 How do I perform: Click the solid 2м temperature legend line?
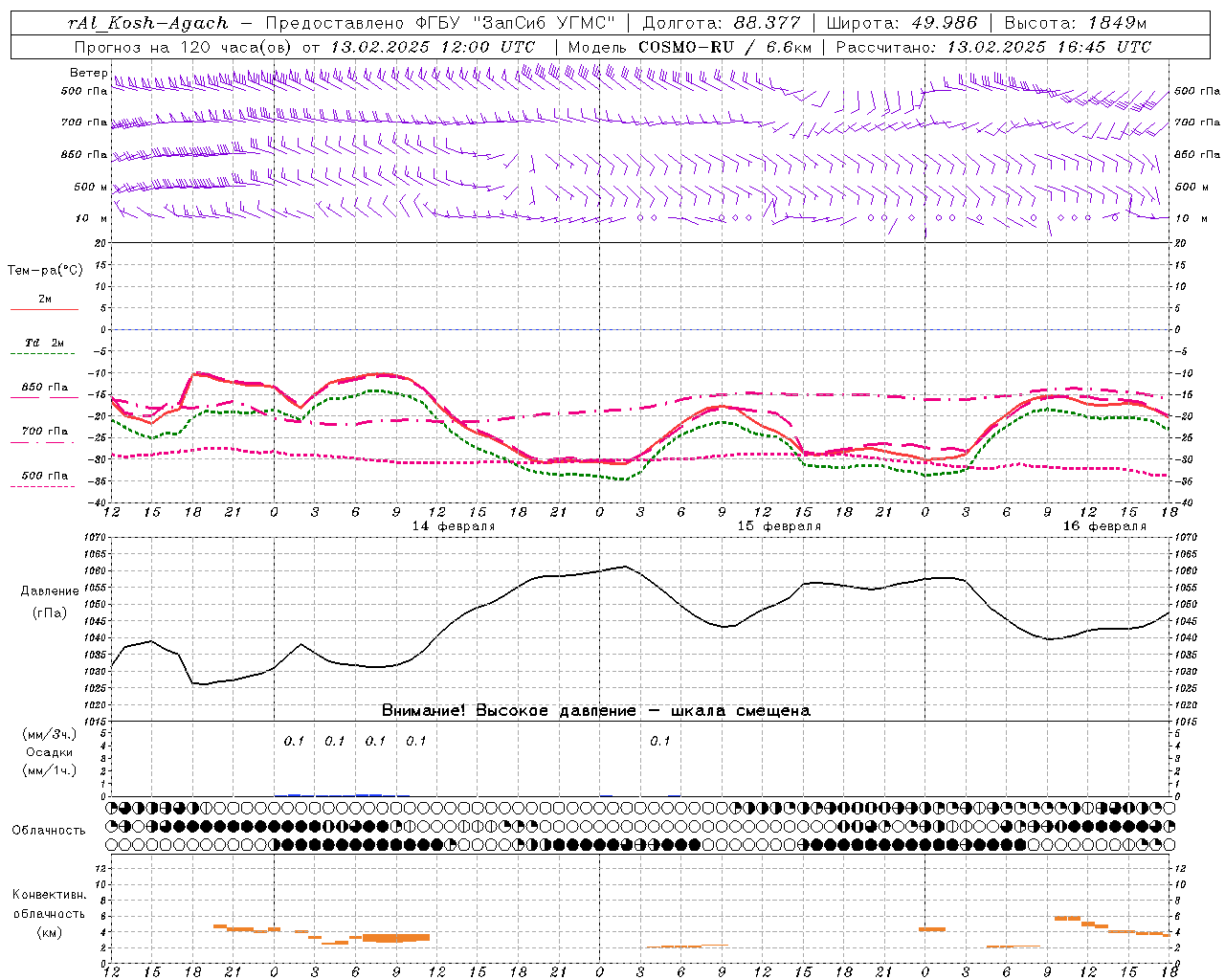44,309
